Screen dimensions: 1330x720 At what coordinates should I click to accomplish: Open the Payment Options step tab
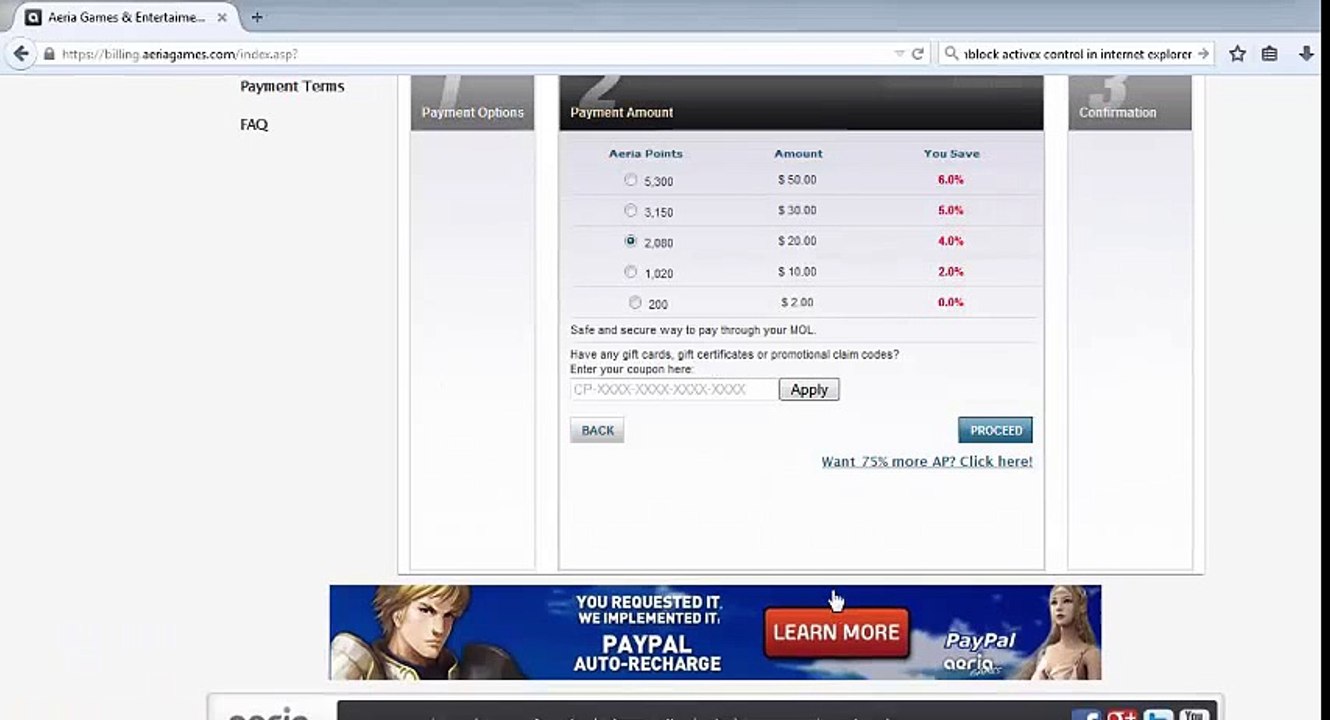[x=472, y=103]
